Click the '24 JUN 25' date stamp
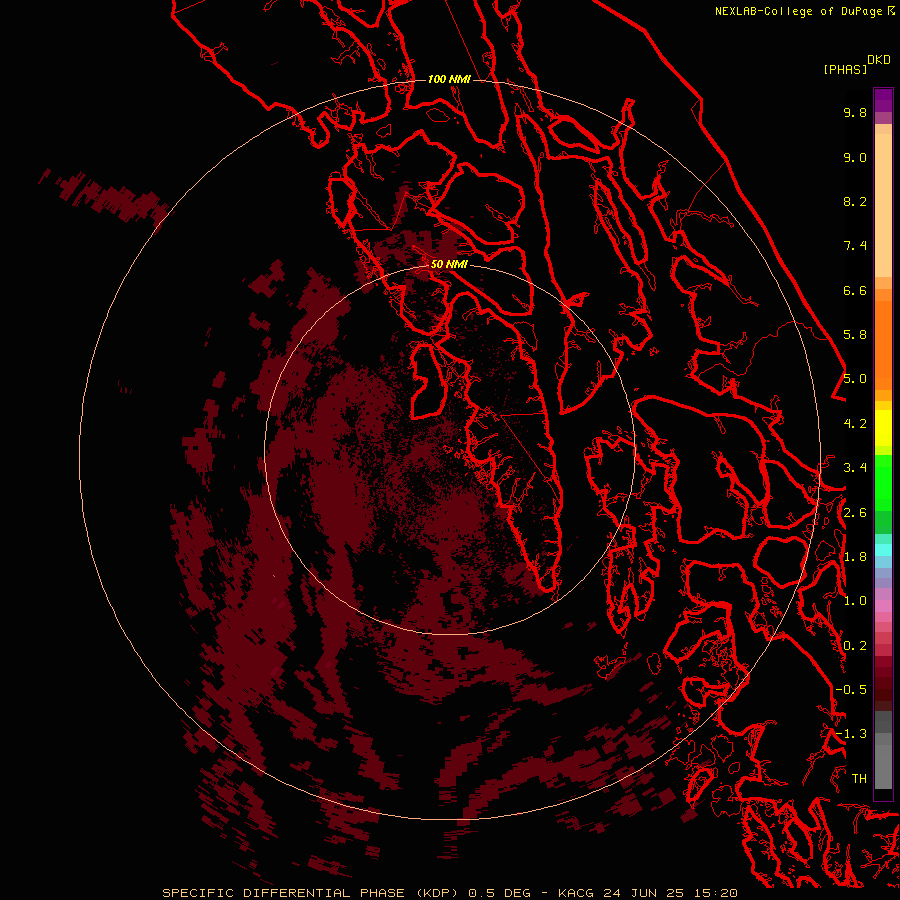This screenshot has width=900, height=900. click(645, 893)
